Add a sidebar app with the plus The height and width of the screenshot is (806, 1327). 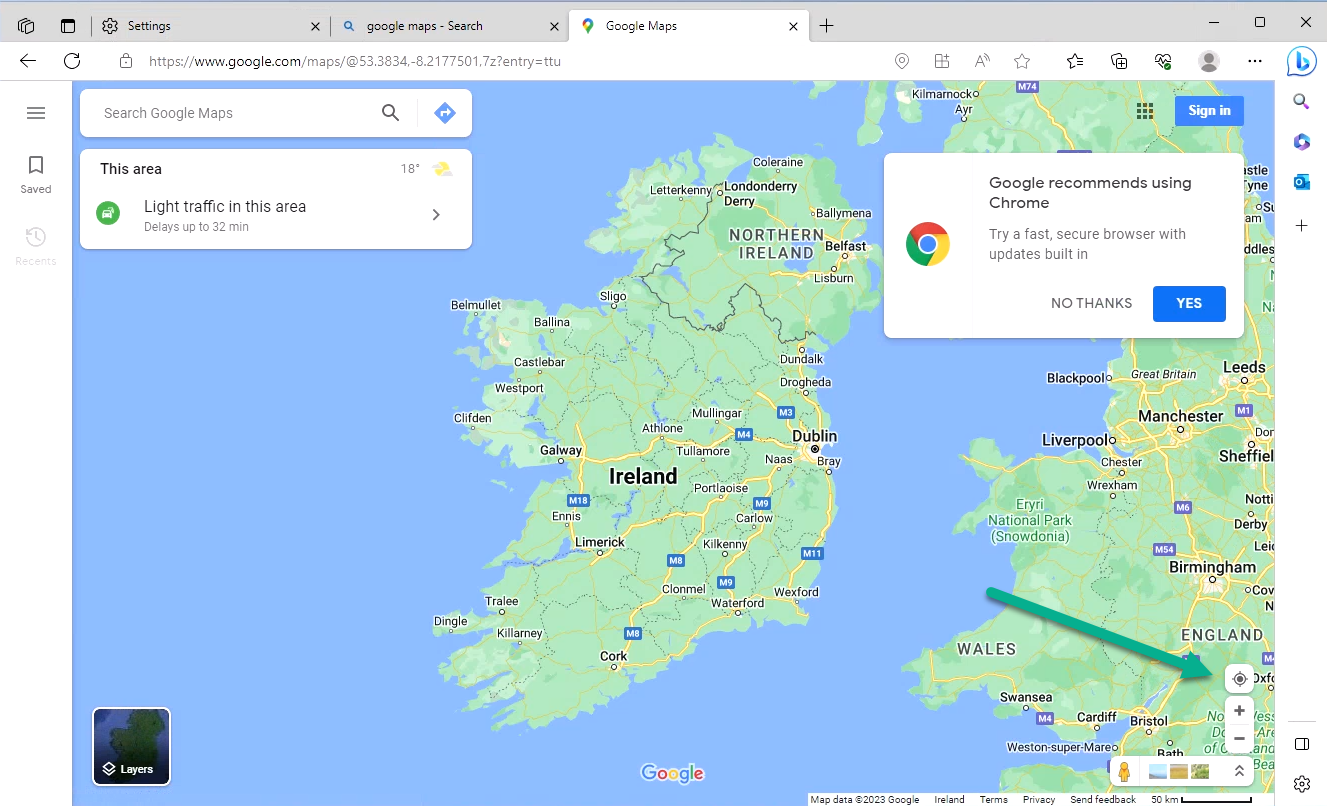pos(1301,226)
